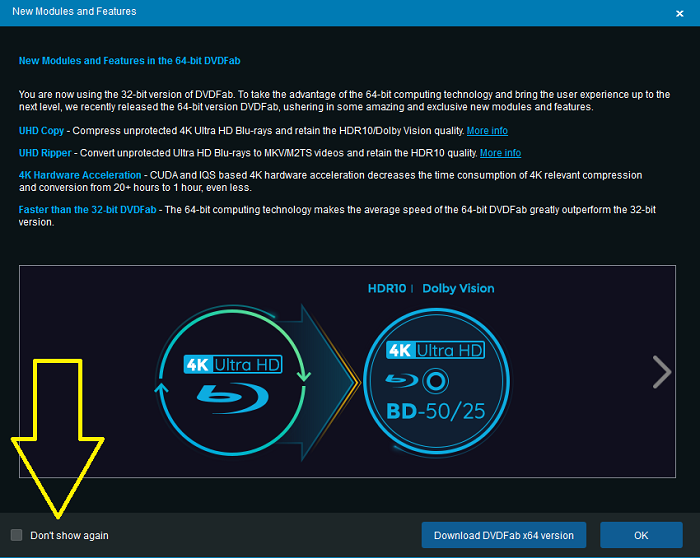Click the Faster than the 32-bit DVDFab heading
700x558 pixels.
tap(88, 210)
